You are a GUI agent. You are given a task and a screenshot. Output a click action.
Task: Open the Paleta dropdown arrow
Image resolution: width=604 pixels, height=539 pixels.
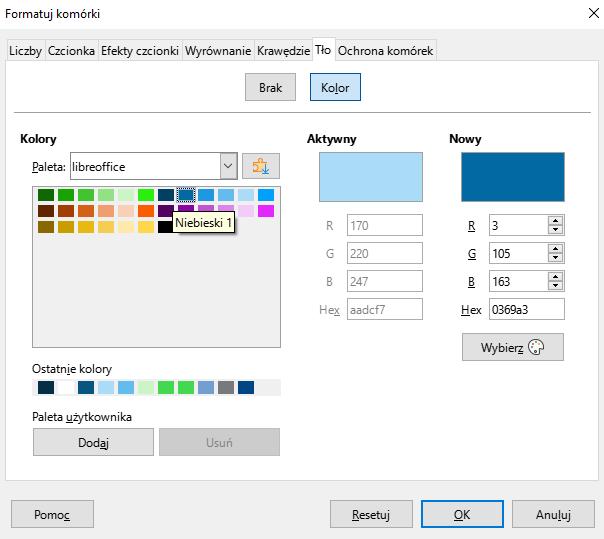click(228, 166)
